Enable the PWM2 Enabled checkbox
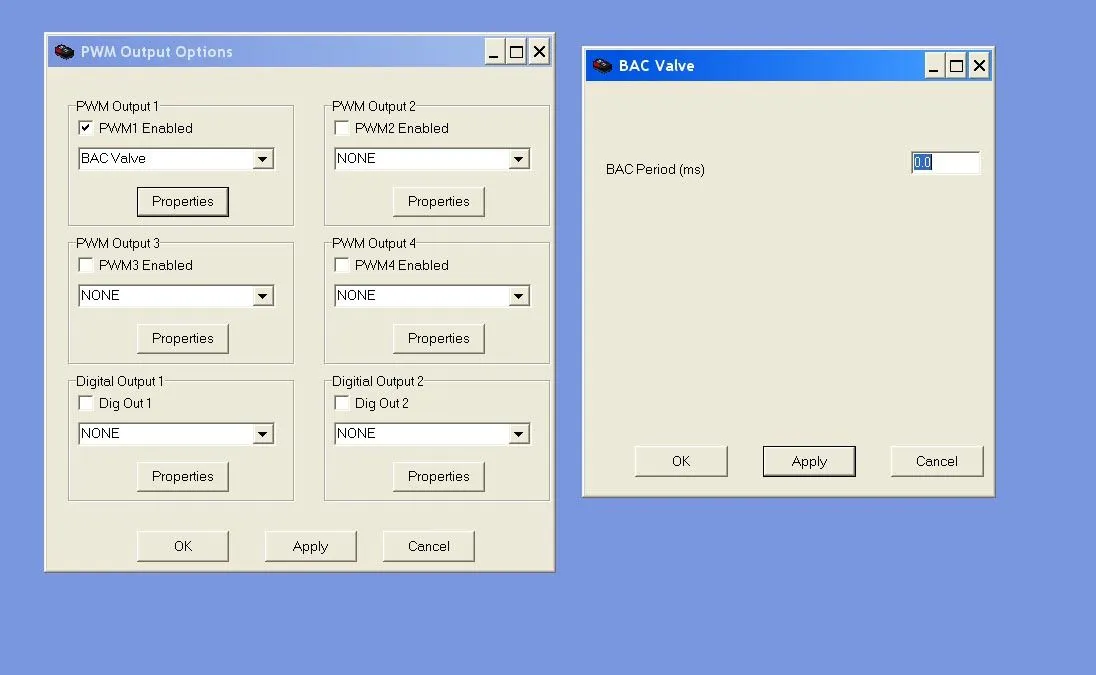The width and height of the screenshot is (1096, 675). tap(342, 128)
